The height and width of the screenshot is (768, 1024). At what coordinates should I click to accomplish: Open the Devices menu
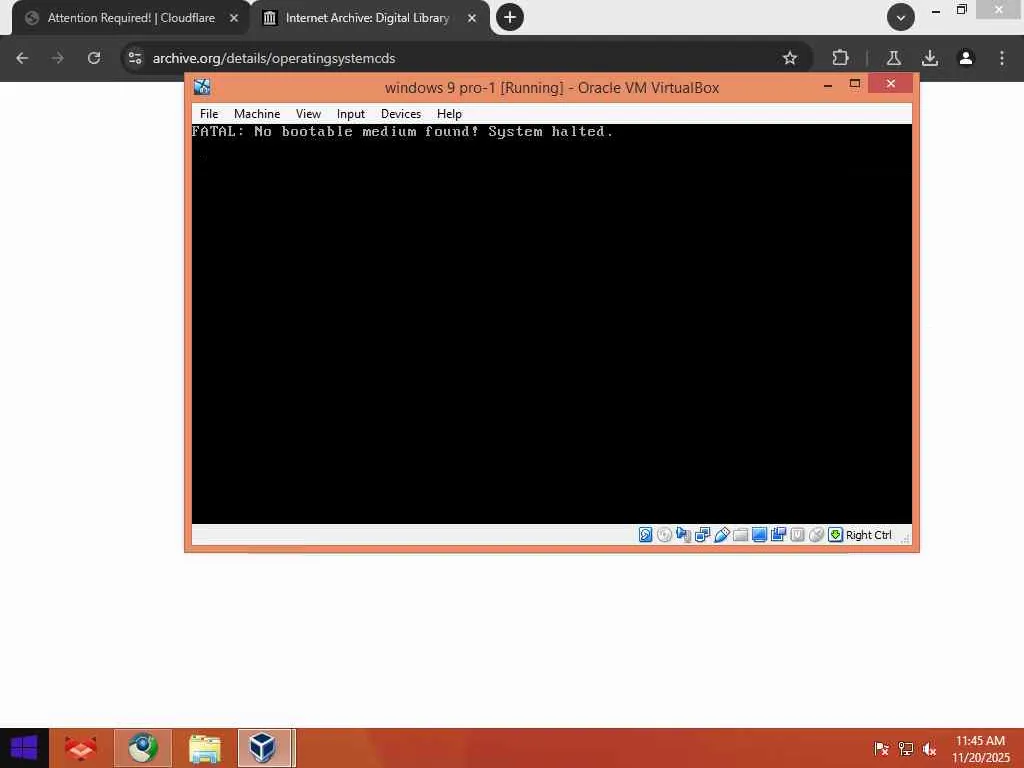click(401, 114)
